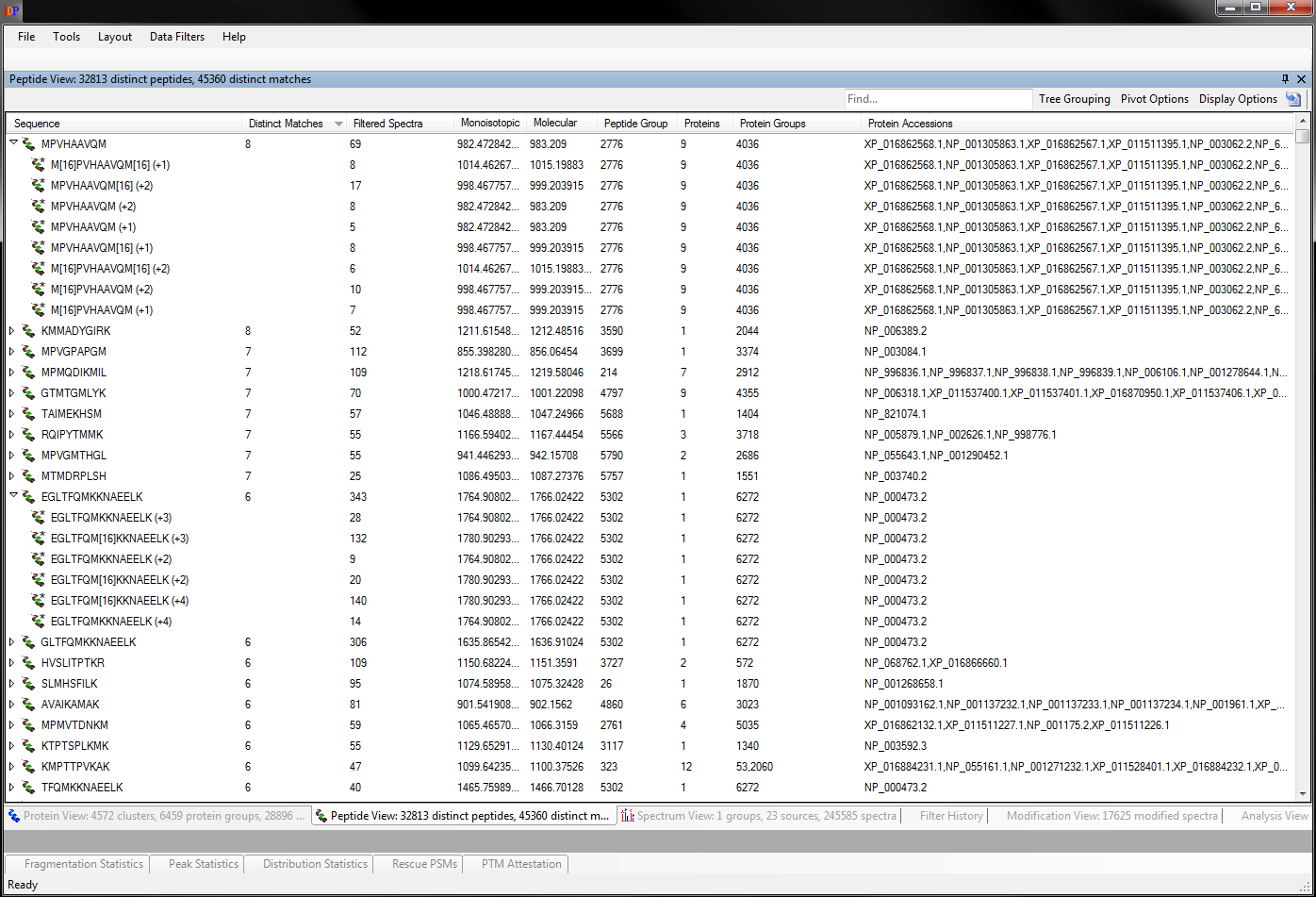Click the icon beside MPVHAAVQM (+1)
Image resolution: width=1316 pixels, height=897 pixels.
click(38, 227)
